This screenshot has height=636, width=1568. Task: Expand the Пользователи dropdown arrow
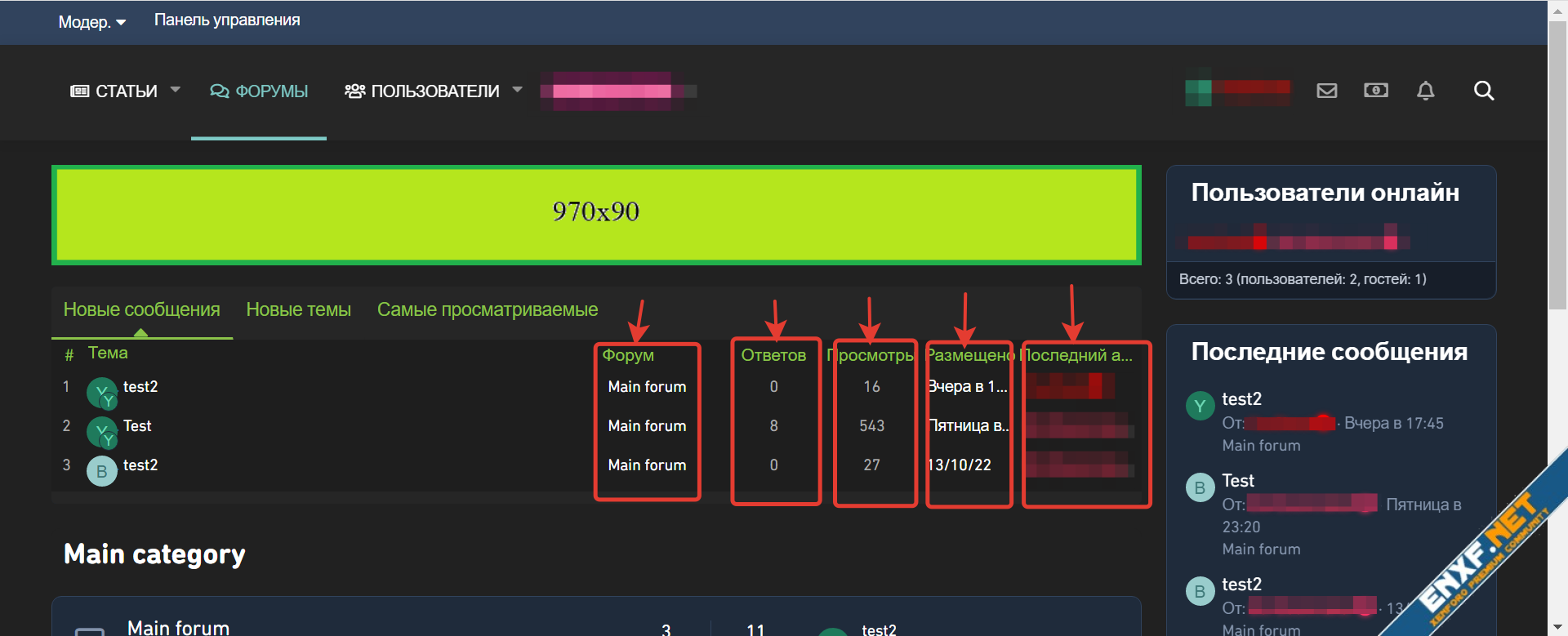pos(517,90)
